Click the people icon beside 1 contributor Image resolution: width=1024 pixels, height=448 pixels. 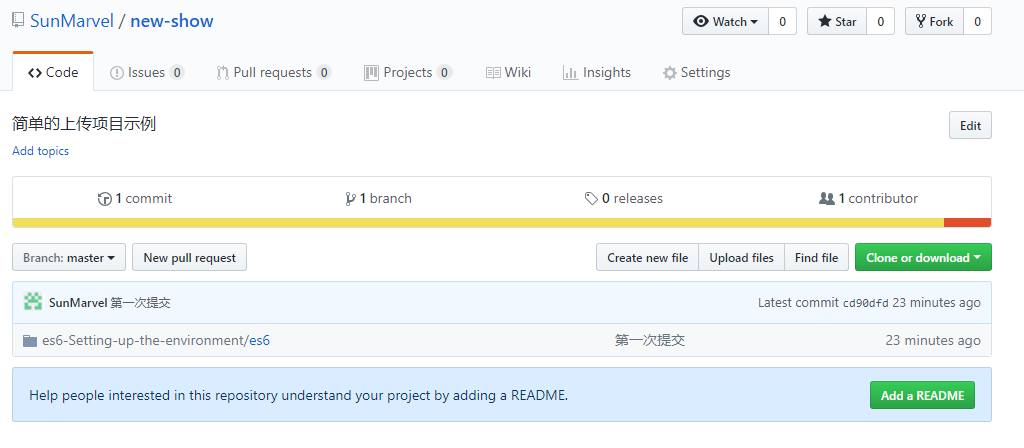point(827,199)
